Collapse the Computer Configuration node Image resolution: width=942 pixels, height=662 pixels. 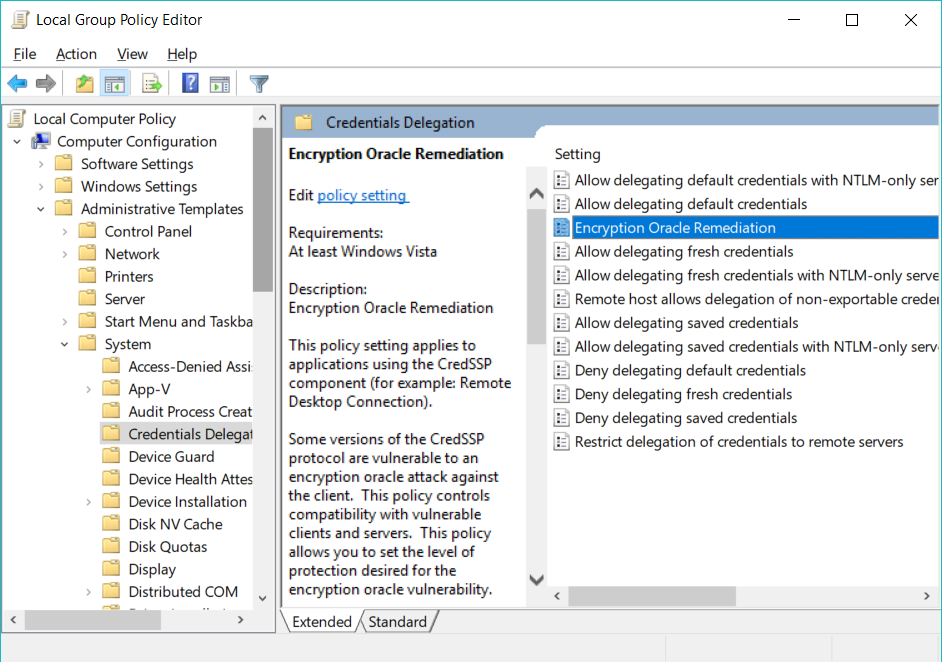[x=17, y=142]
